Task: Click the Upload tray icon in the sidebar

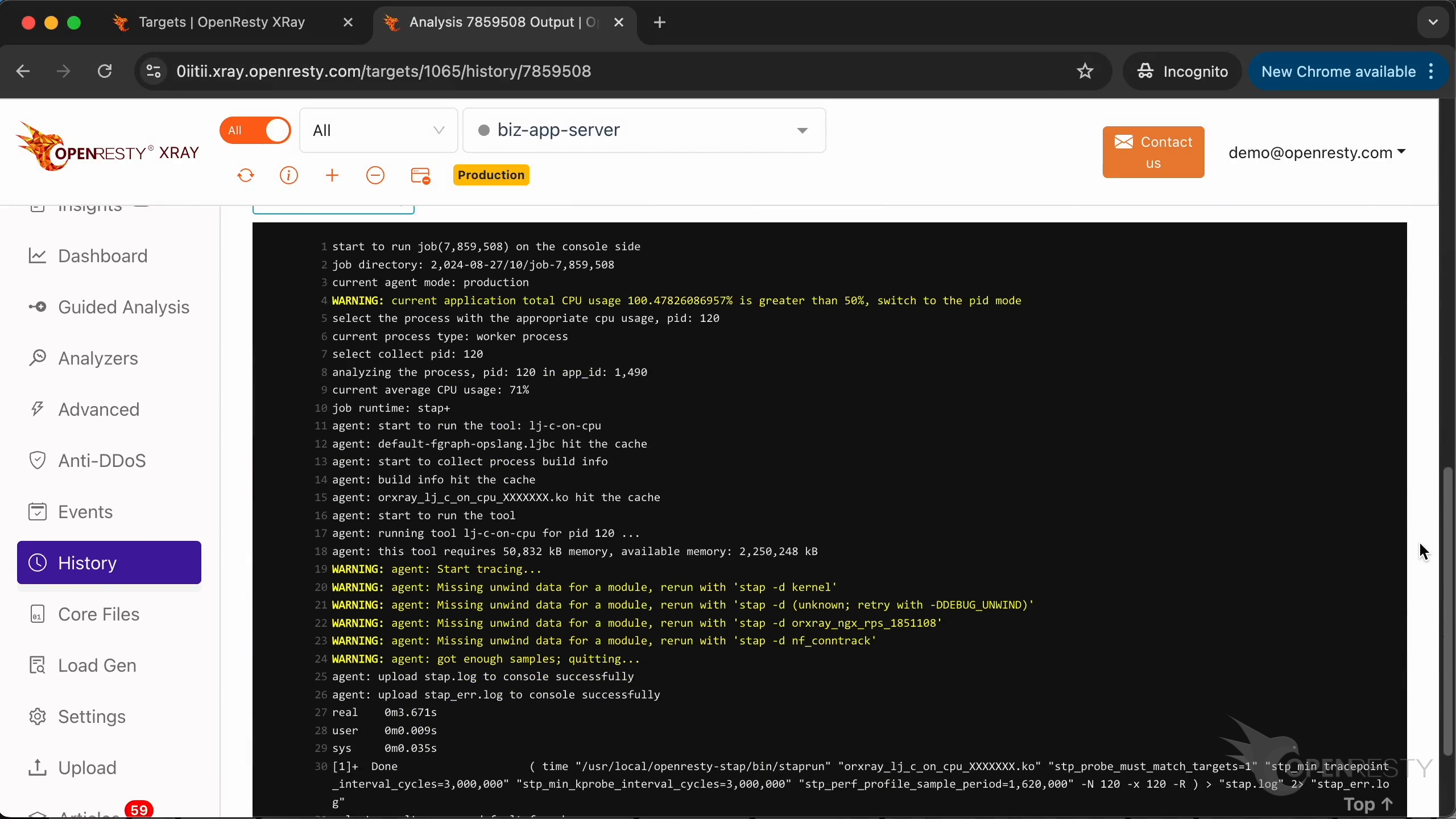Action: pos(38,768)
